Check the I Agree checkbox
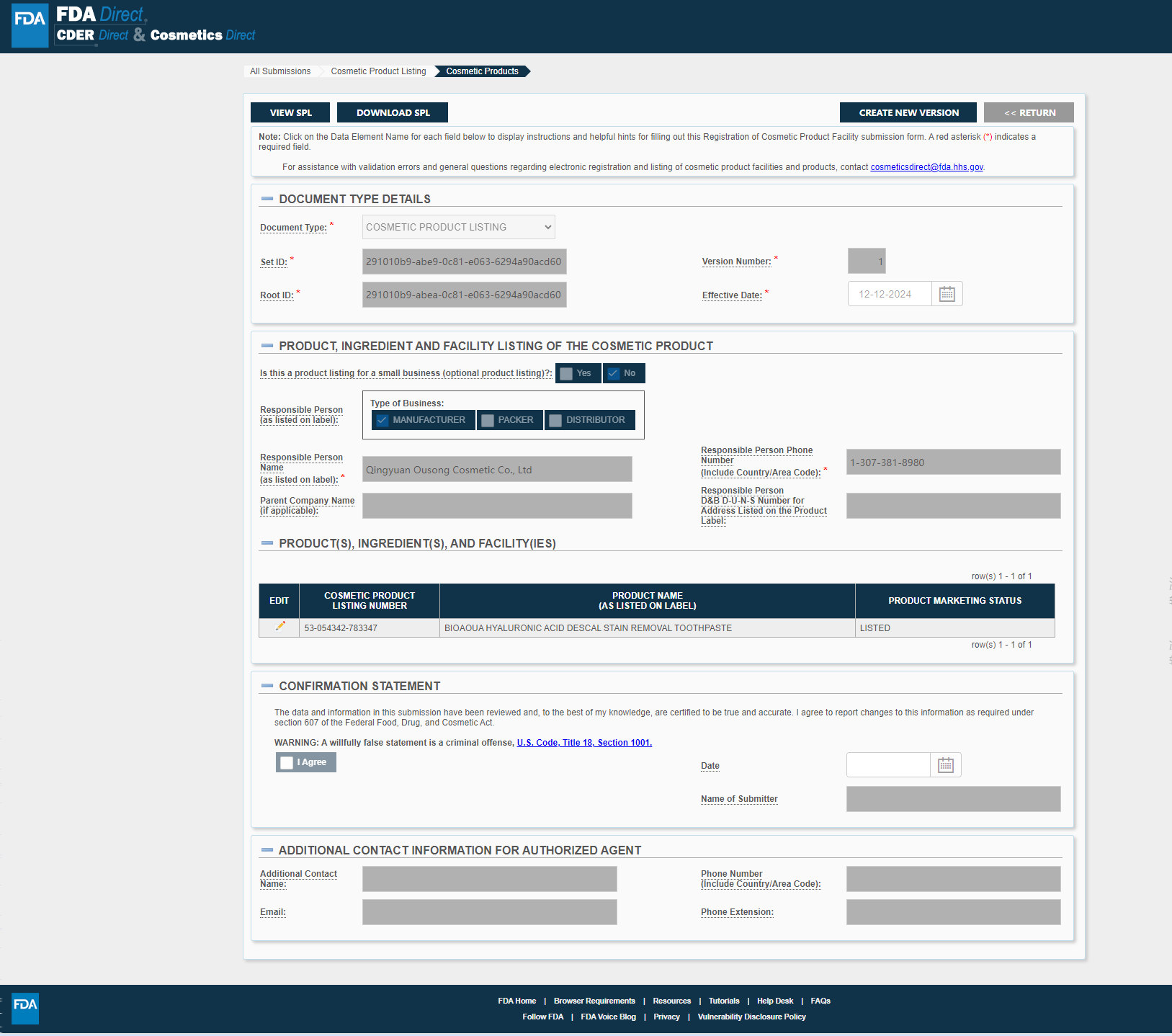This screenshot has width=1172, height=1036. 287,762
